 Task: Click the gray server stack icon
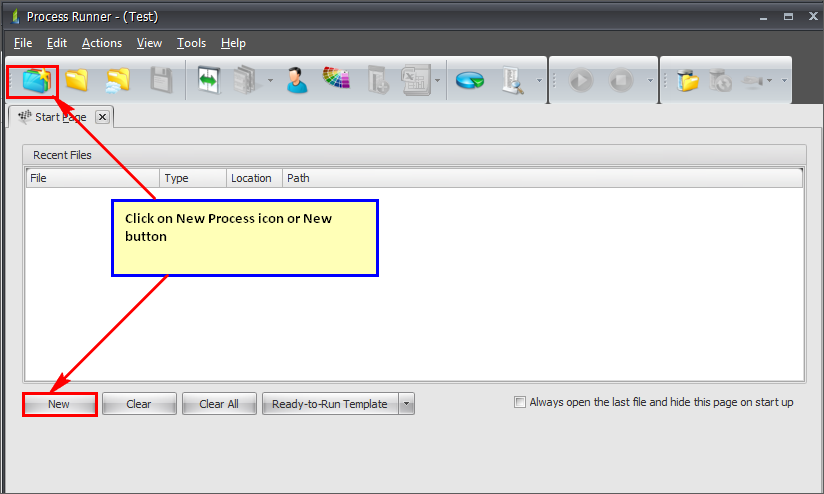(x=246, y=80)
